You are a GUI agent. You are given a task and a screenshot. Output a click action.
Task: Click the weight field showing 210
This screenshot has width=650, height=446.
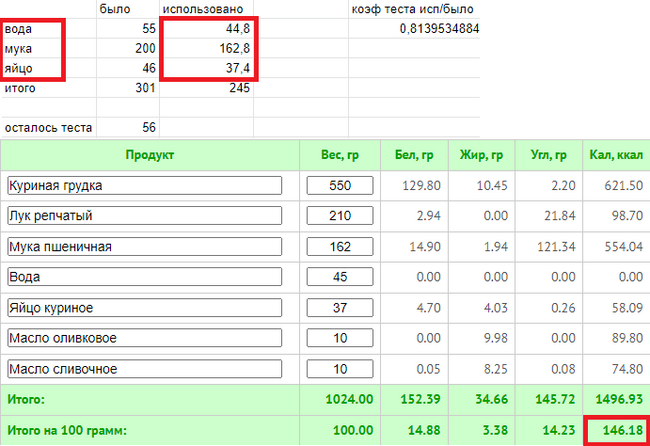340,216
